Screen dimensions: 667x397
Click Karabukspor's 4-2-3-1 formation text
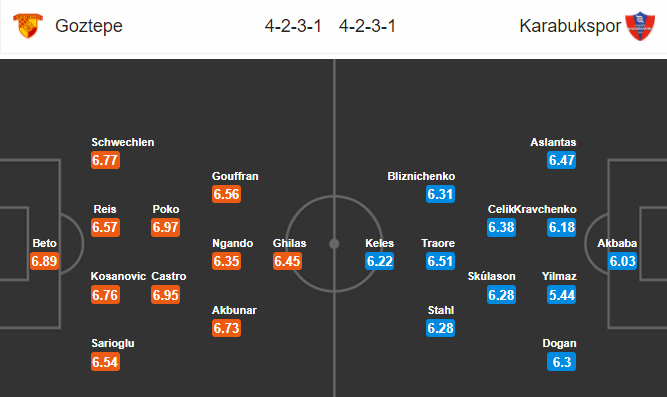(368, 26)
